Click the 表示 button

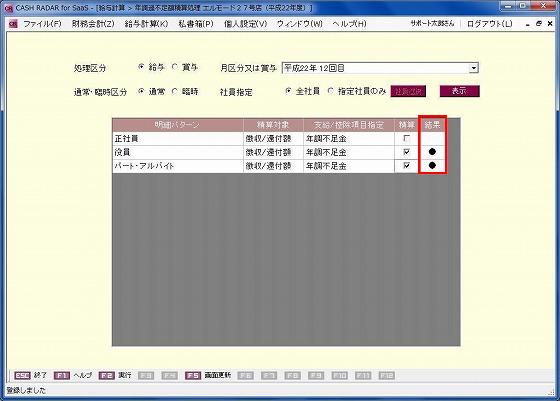[x=459, y=91]
